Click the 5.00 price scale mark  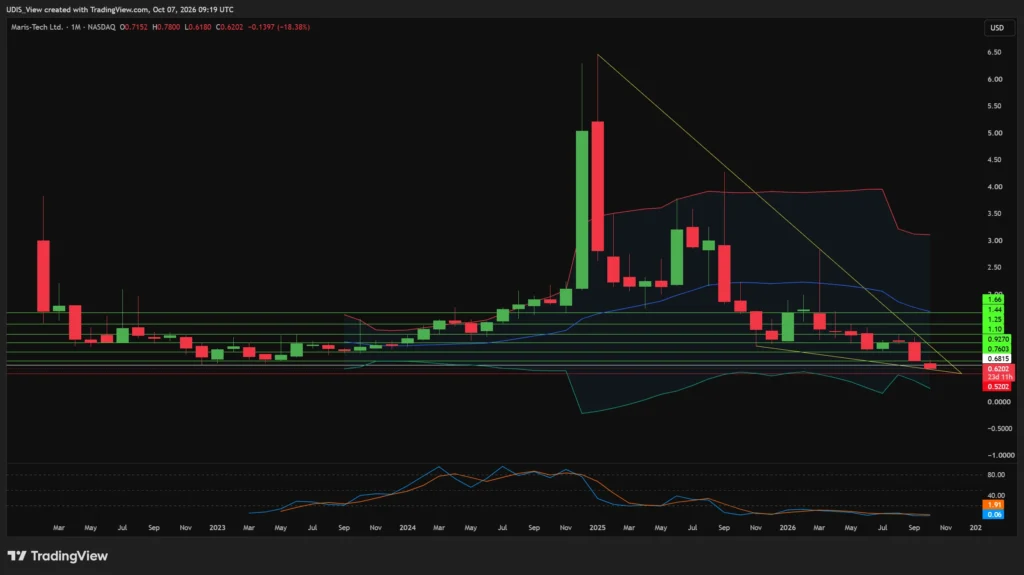coord(995,133)
